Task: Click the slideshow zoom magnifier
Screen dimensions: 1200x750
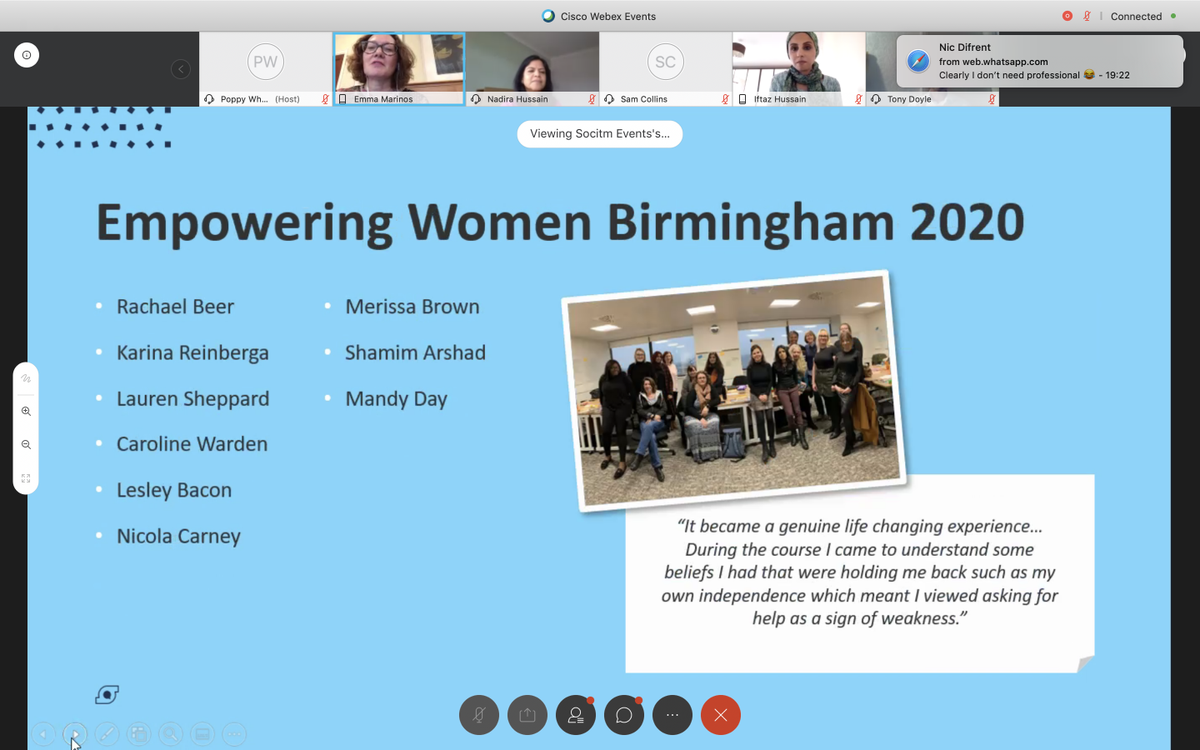Action: [170, 734]
